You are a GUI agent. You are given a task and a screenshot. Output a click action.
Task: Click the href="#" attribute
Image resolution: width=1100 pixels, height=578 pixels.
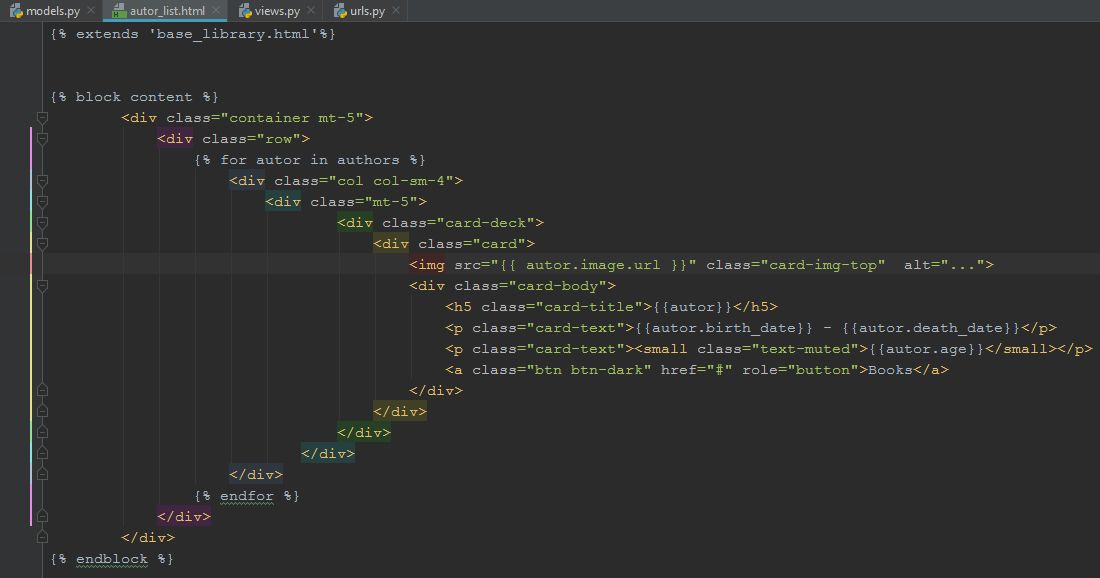coord(696,370)
